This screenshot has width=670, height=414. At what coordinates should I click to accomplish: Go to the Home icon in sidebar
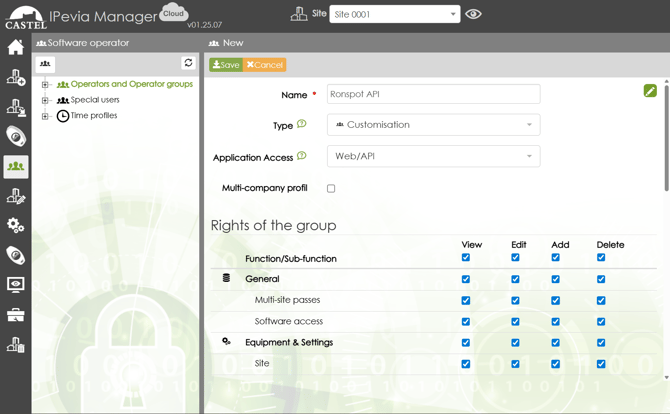[x=15, y=47]
